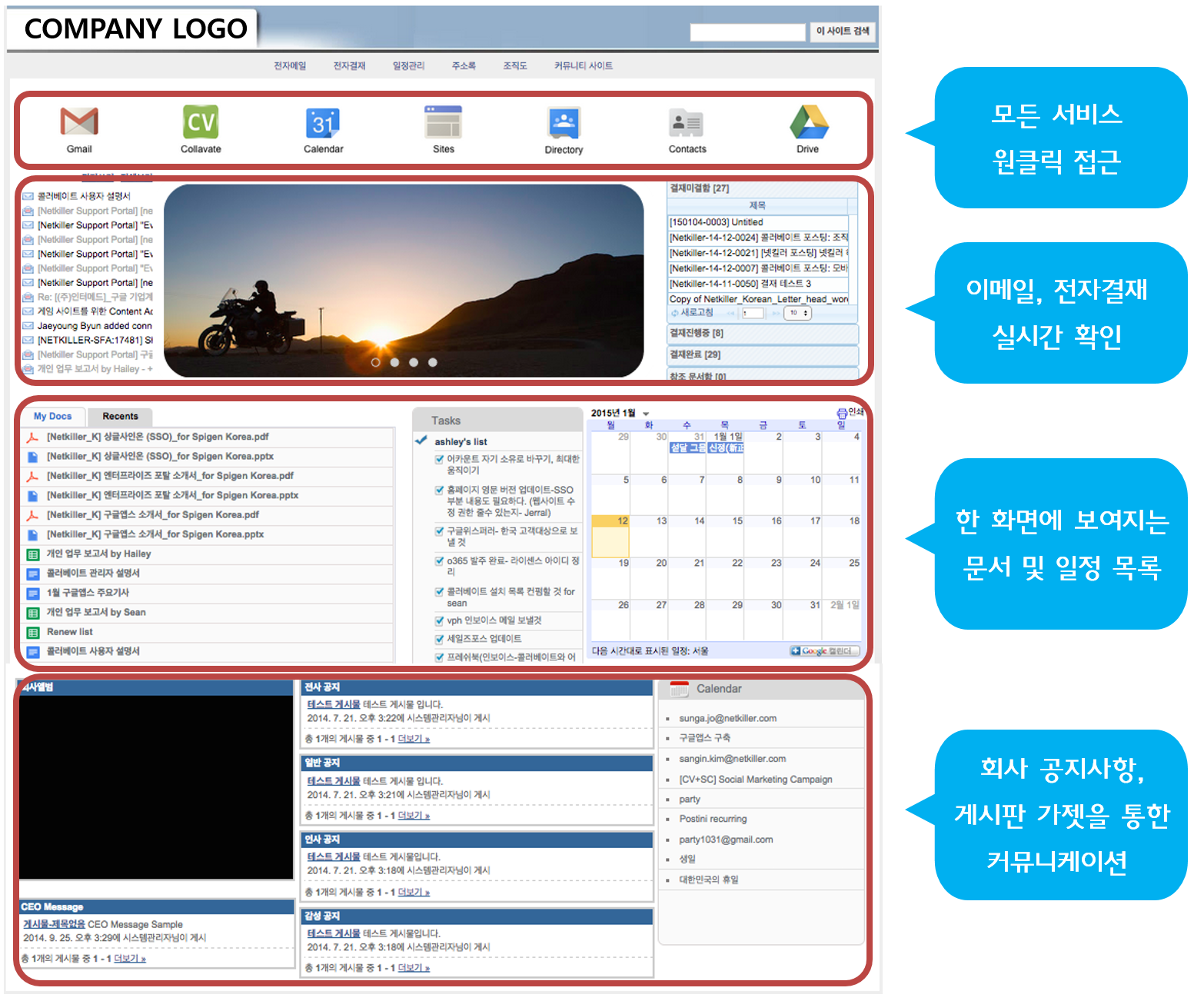Viewport: 1204px width, 1001px height.
Task: Click the print icon above the calendar
Action: [x=842, y=413]
